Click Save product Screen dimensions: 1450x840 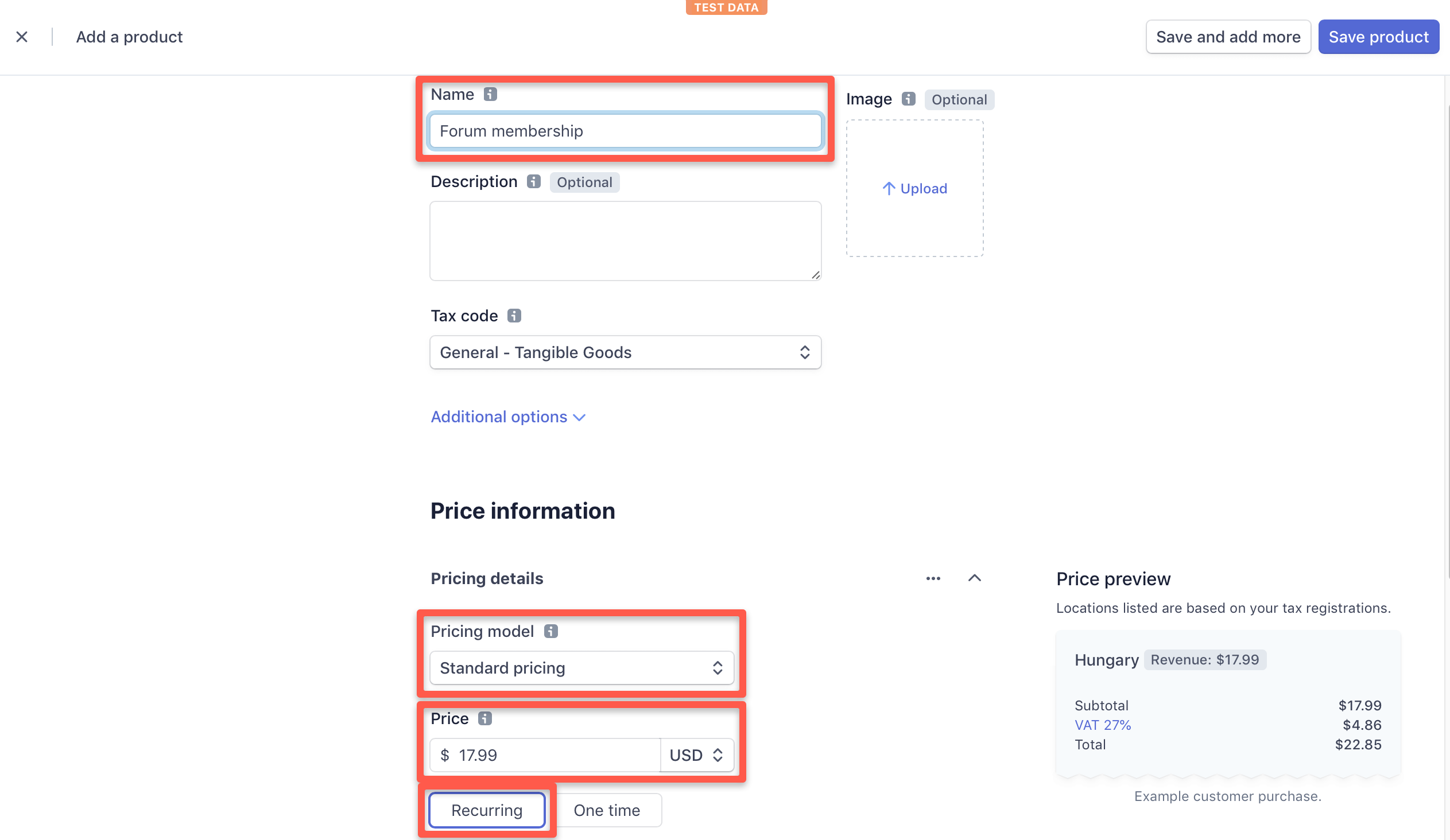click(x=1378, y=36)
